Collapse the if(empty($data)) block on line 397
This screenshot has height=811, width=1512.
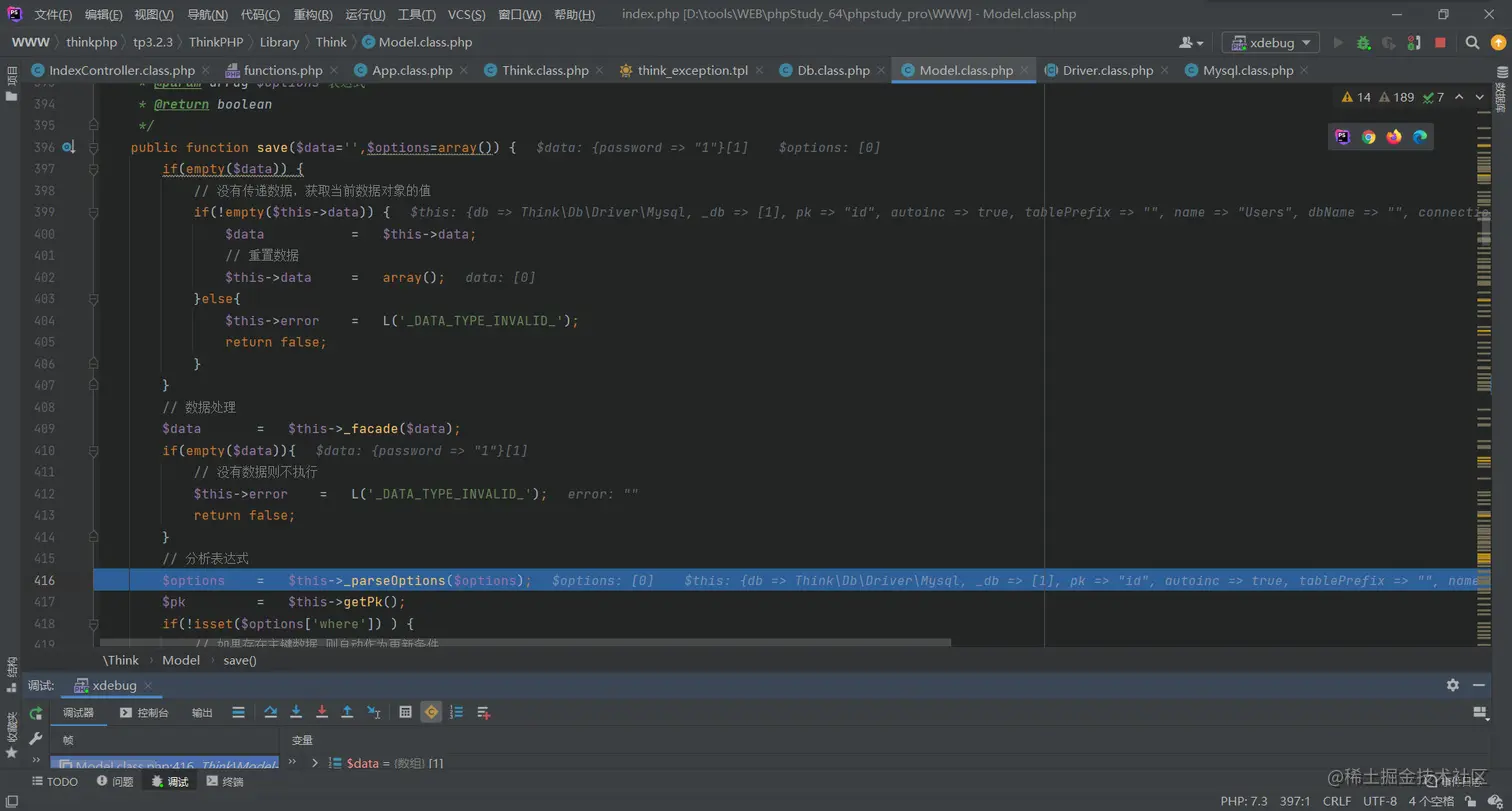[x=93, y=169]
